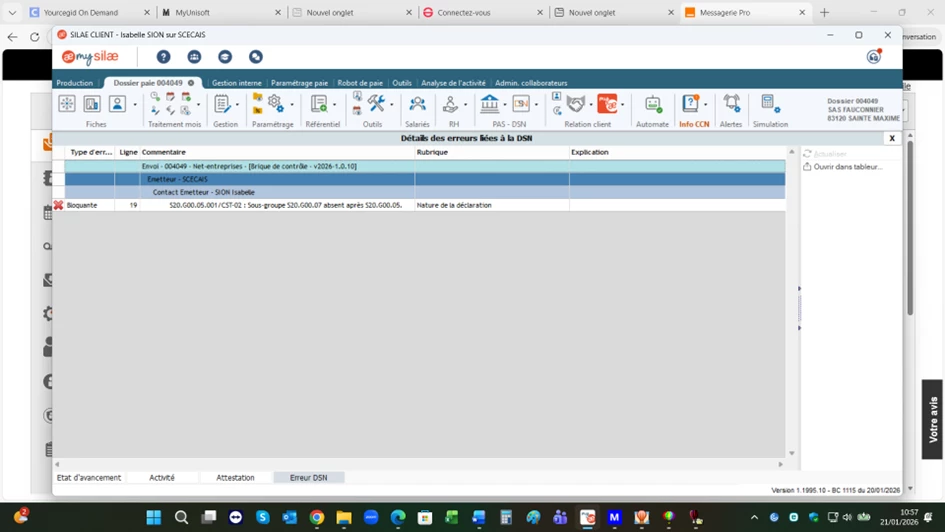Open the Simulation calculator icon

coord(770,104)
